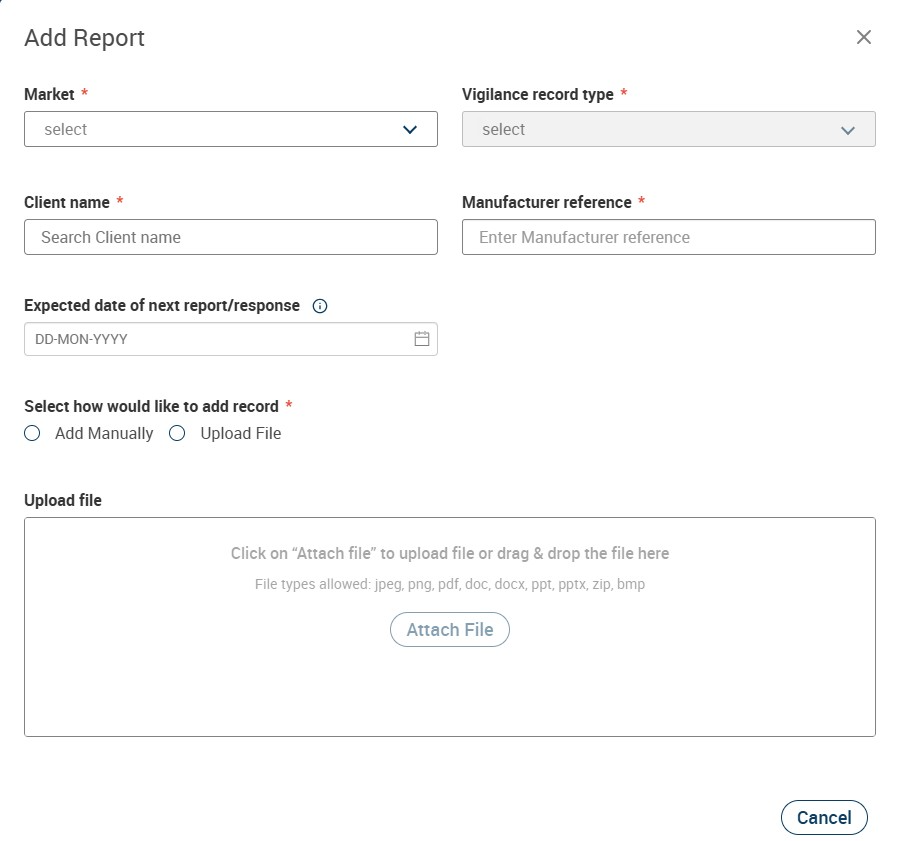Click the DD-MON-YYYY date field
897x841 pixels.
point(231,339)
